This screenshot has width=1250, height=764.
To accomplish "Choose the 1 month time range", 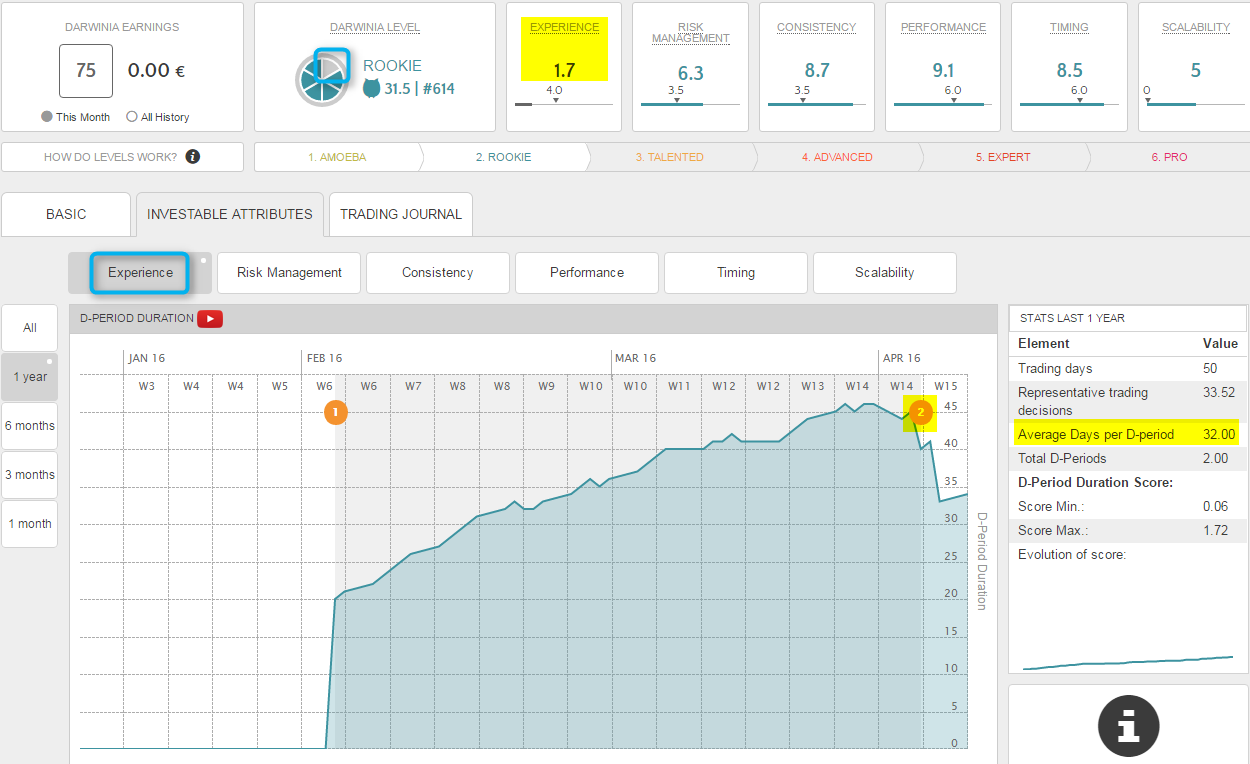I will 30,524.
